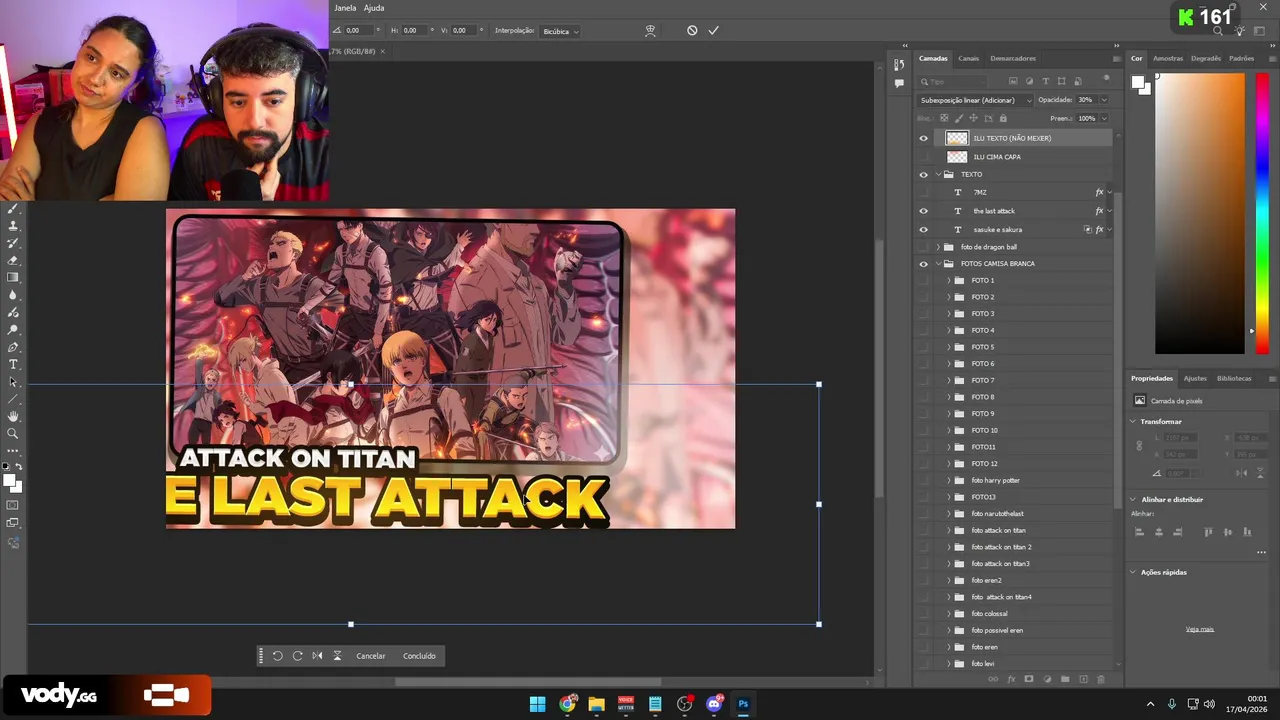1280x720 pixels.
Task: Switch to the Demarcadores tab
Action: click(x=1013, y=58)
